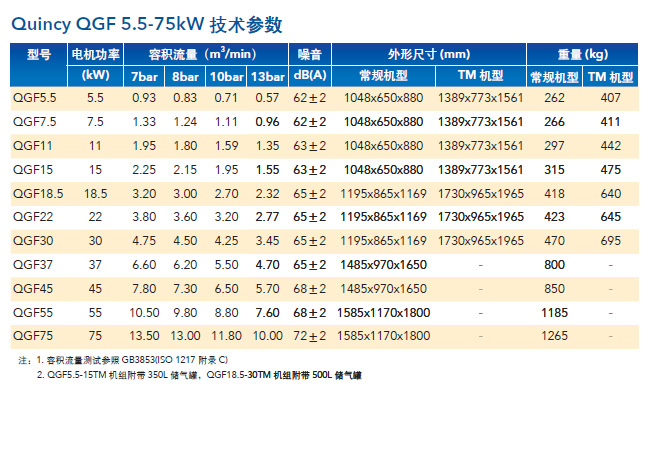This screenshot has width=657, height=461.
Task: Select the QGF15 model name cell
Action: 33,170
